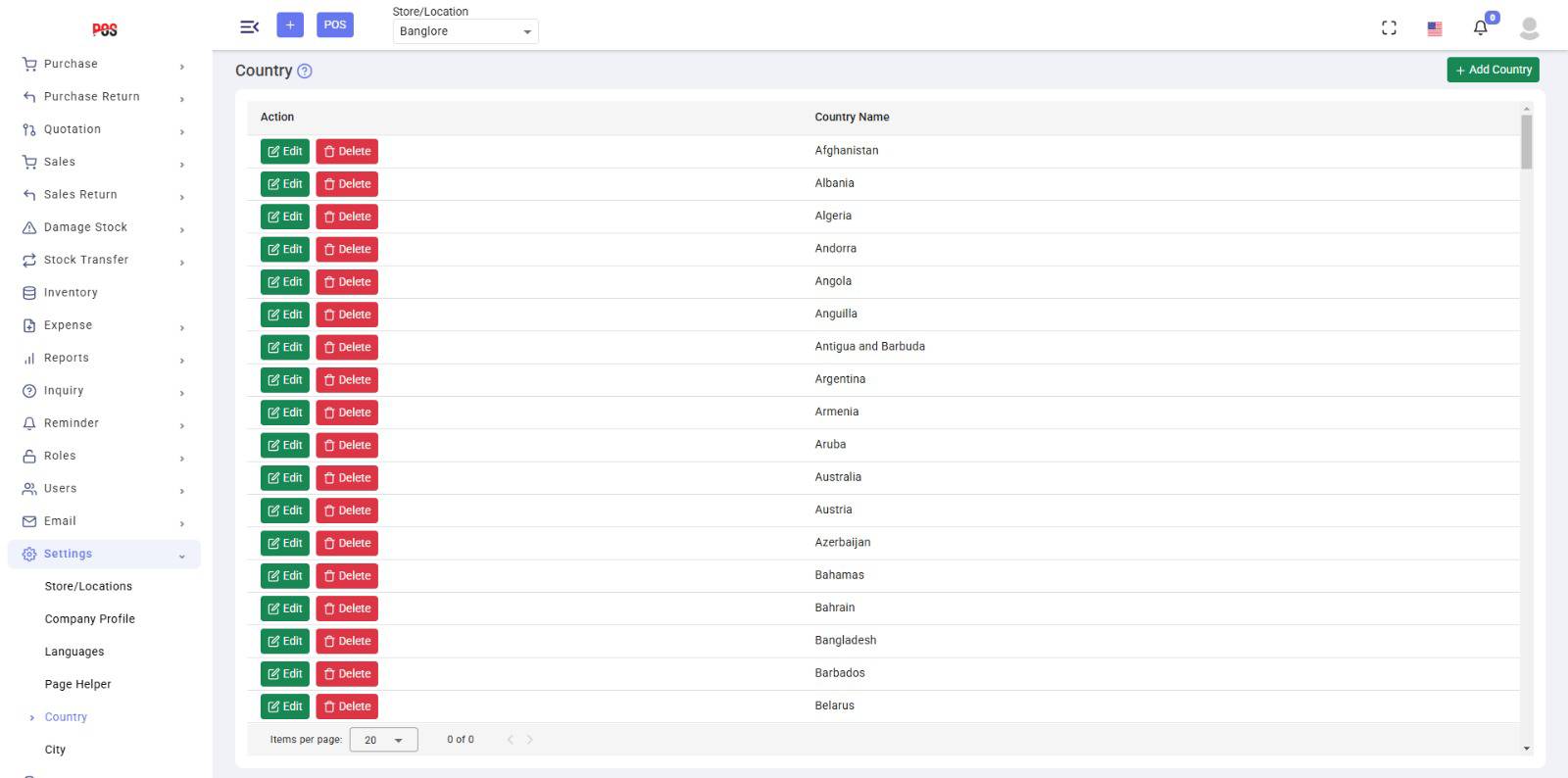The height and width of the screenshot is (778, 1568).
Task: Open the notifications bell
Action: [1481, 27]
